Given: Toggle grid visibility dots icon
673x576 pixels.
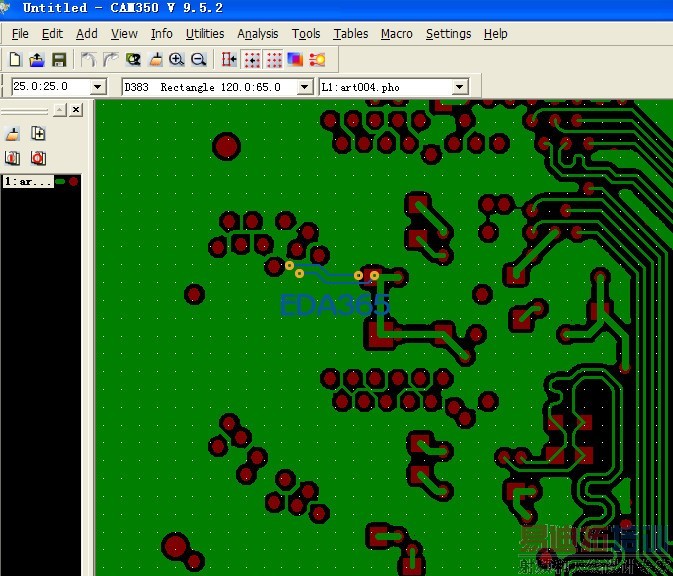Looking at the screenshot, I should pos(274,59).
